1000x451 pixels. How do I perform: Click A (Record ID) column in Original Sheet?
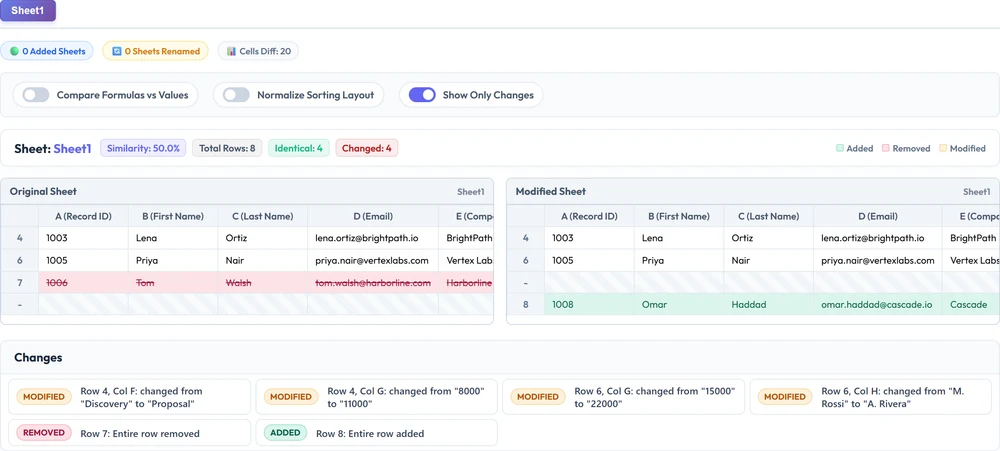(84, 216)
